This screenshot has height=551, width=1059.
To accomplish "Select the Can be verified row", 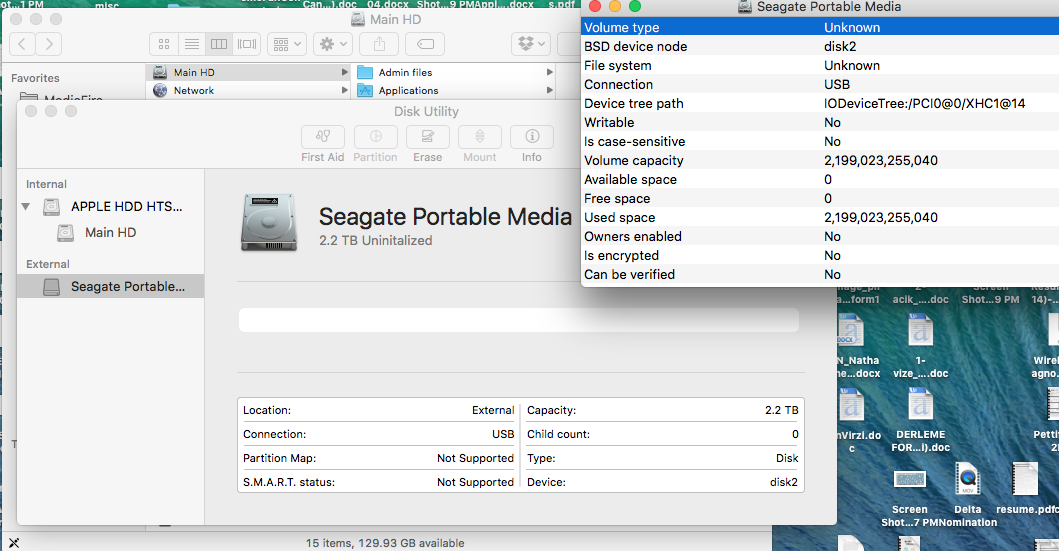I will coord(820,274).
